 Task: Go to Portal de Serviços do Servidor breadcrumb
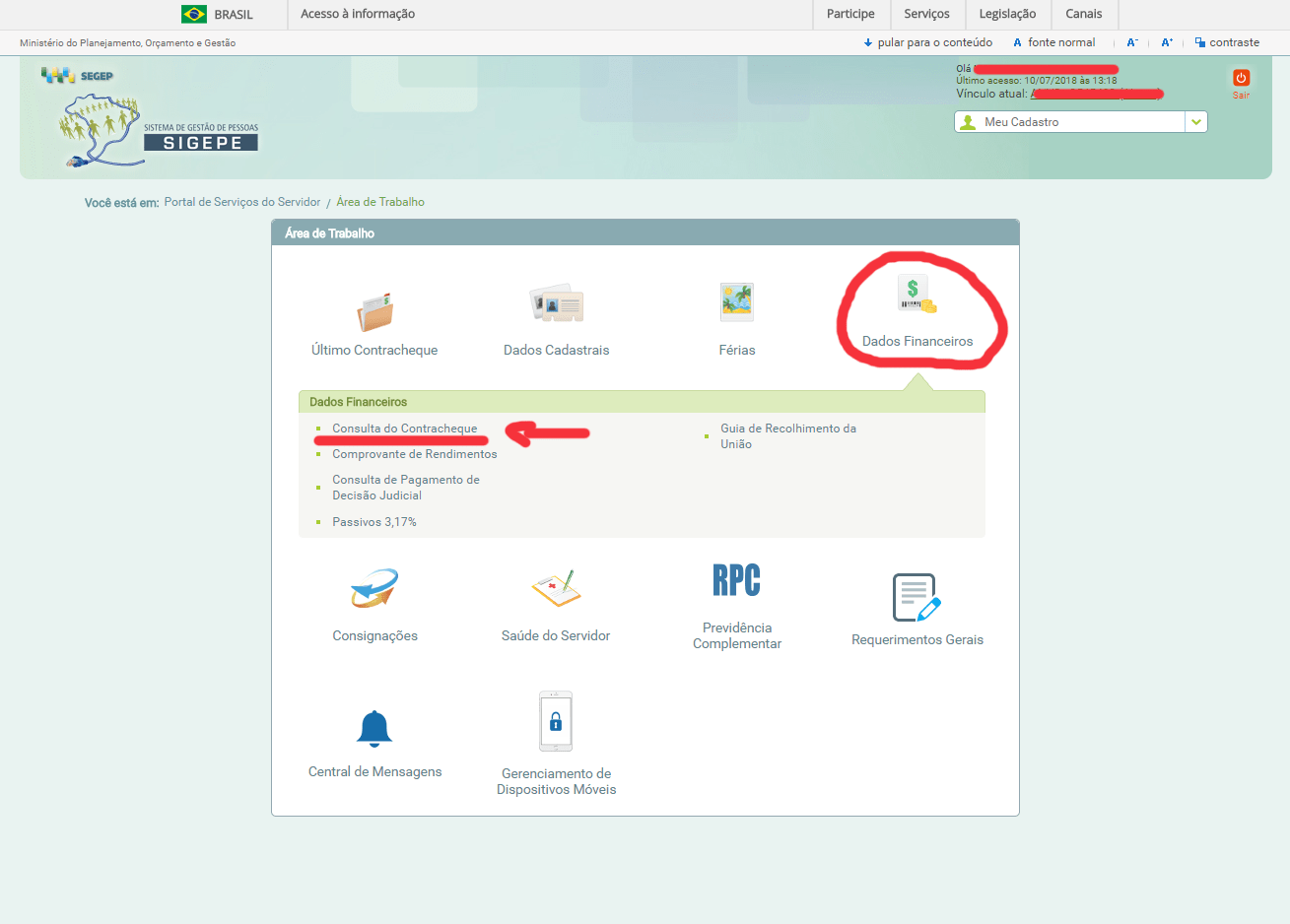(242, 202)
